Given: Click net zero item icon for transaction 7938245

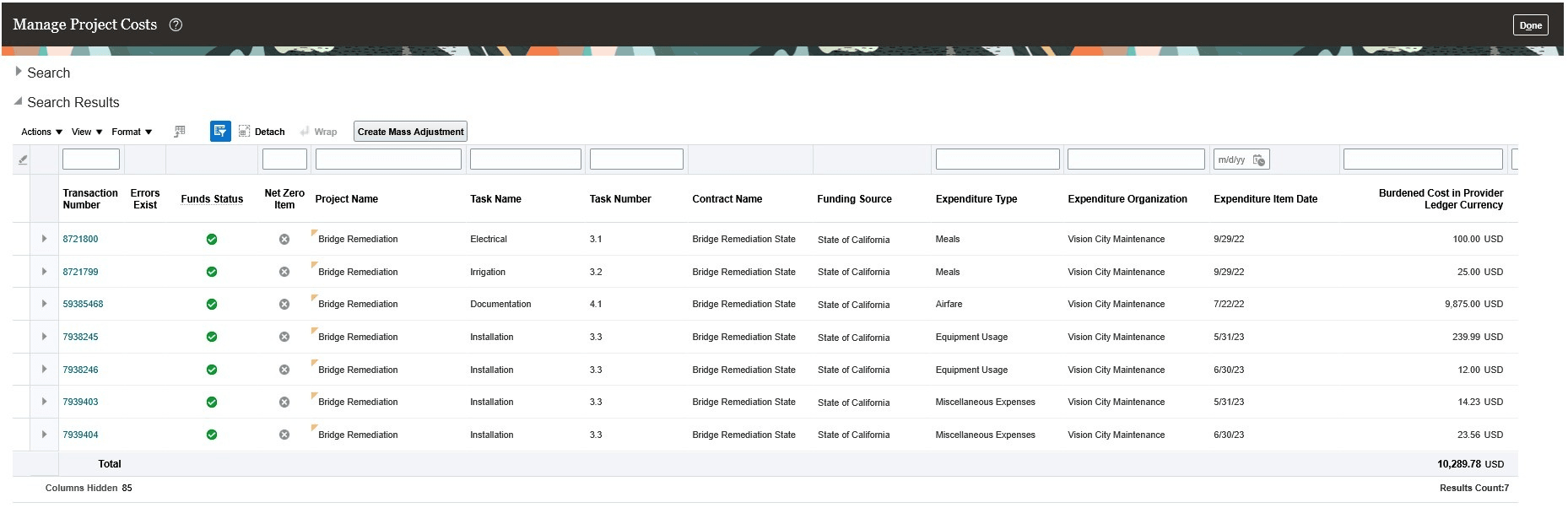Looking at the screenshot, I should (x=284, y=337).
